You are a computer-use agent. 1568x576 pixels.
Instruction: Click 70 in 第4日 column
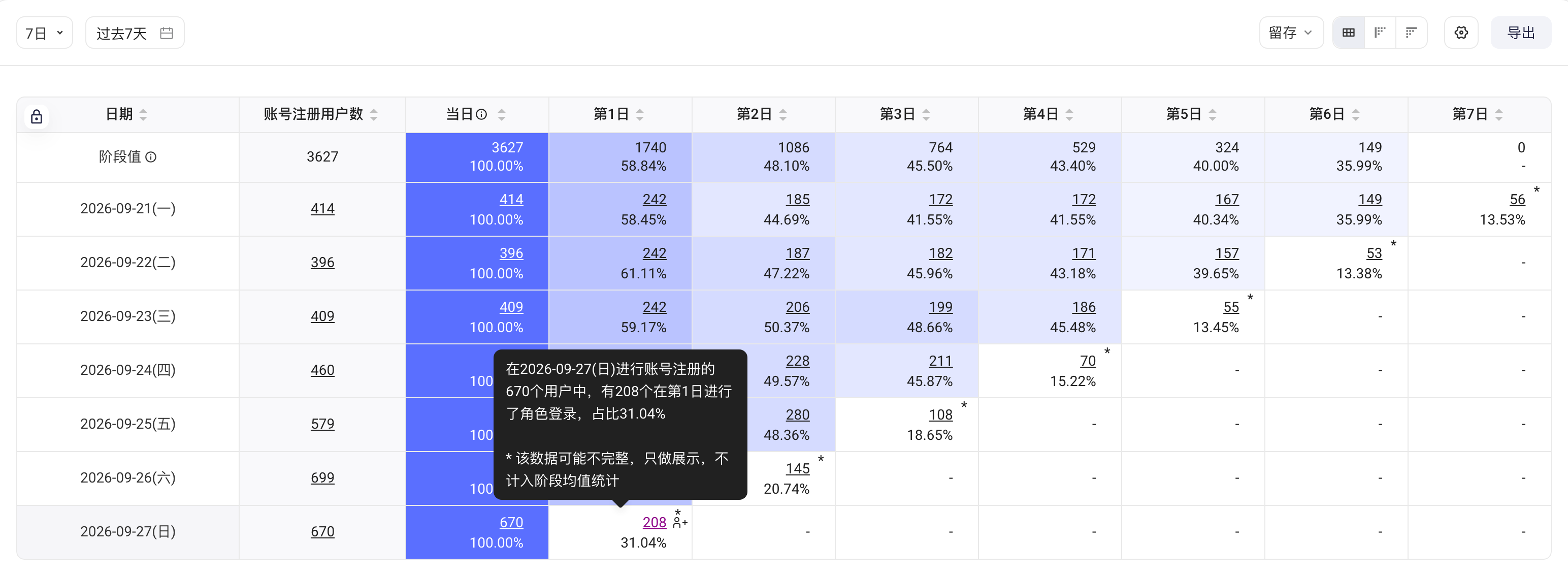coord(1088,361)
